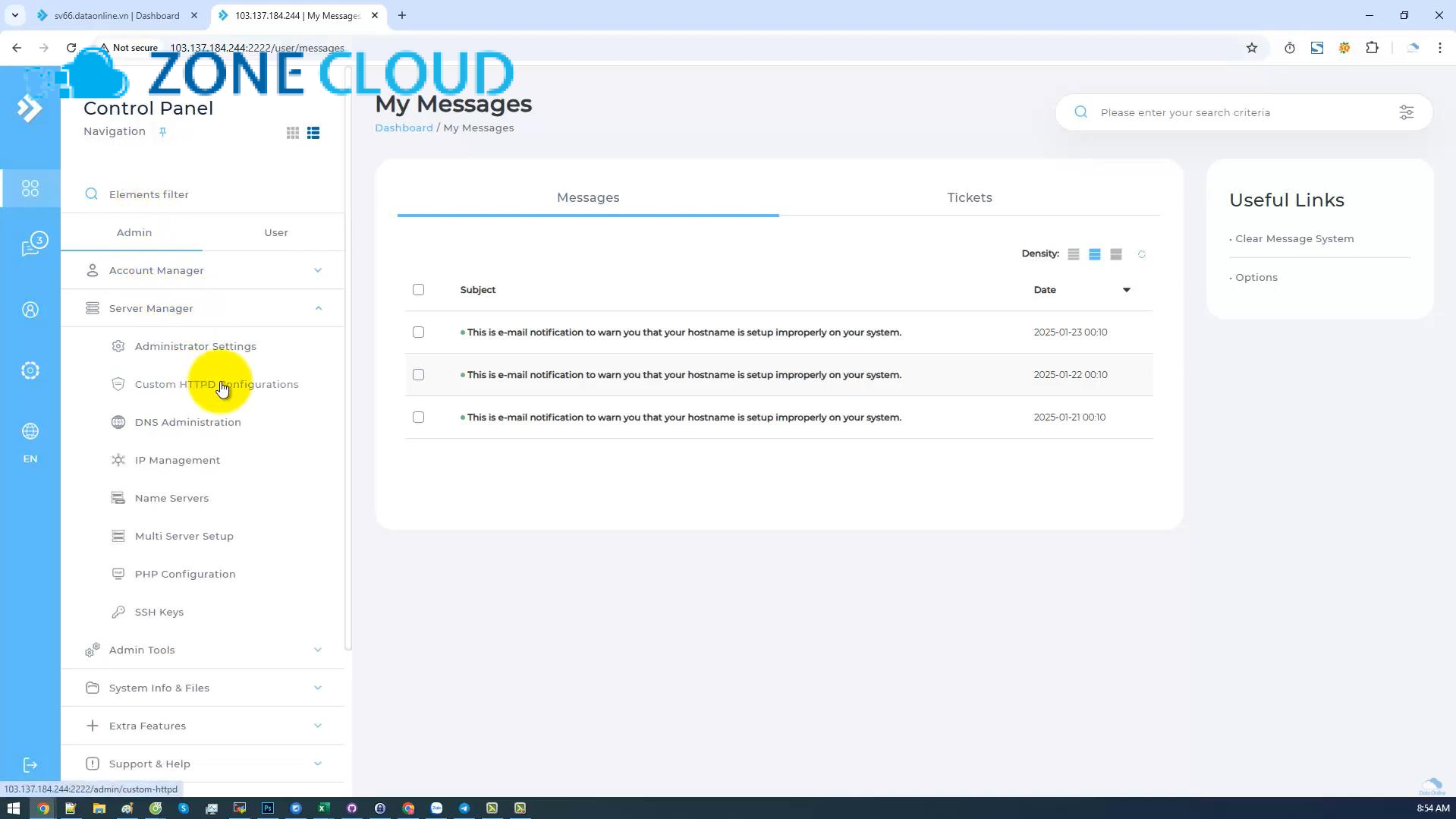Select the comfortable density icon
The width and height of the screenshot is (1456, 819).
tap(1095, 254)
